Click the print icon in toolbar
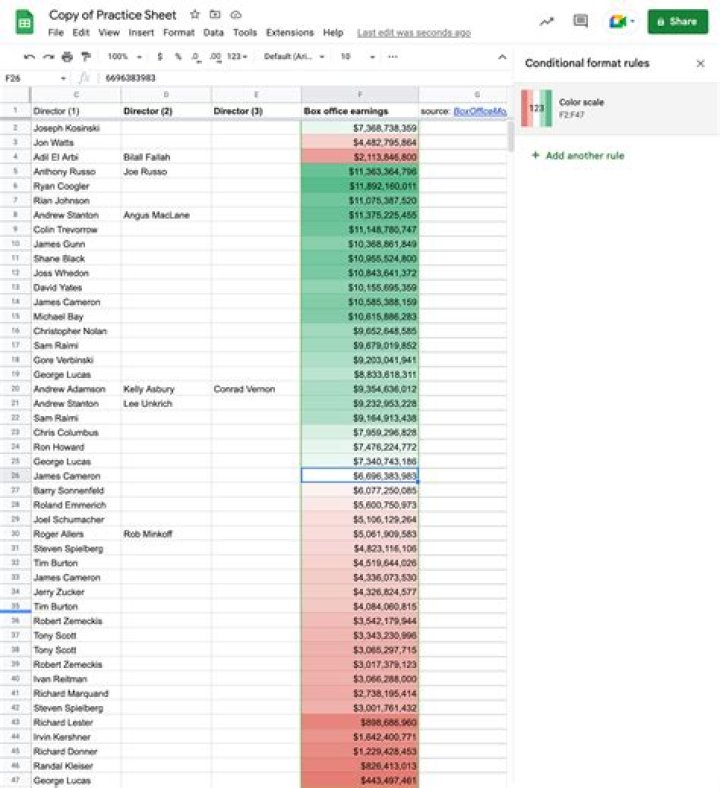The width and height of the screenshot is (720, 788). 67,57
